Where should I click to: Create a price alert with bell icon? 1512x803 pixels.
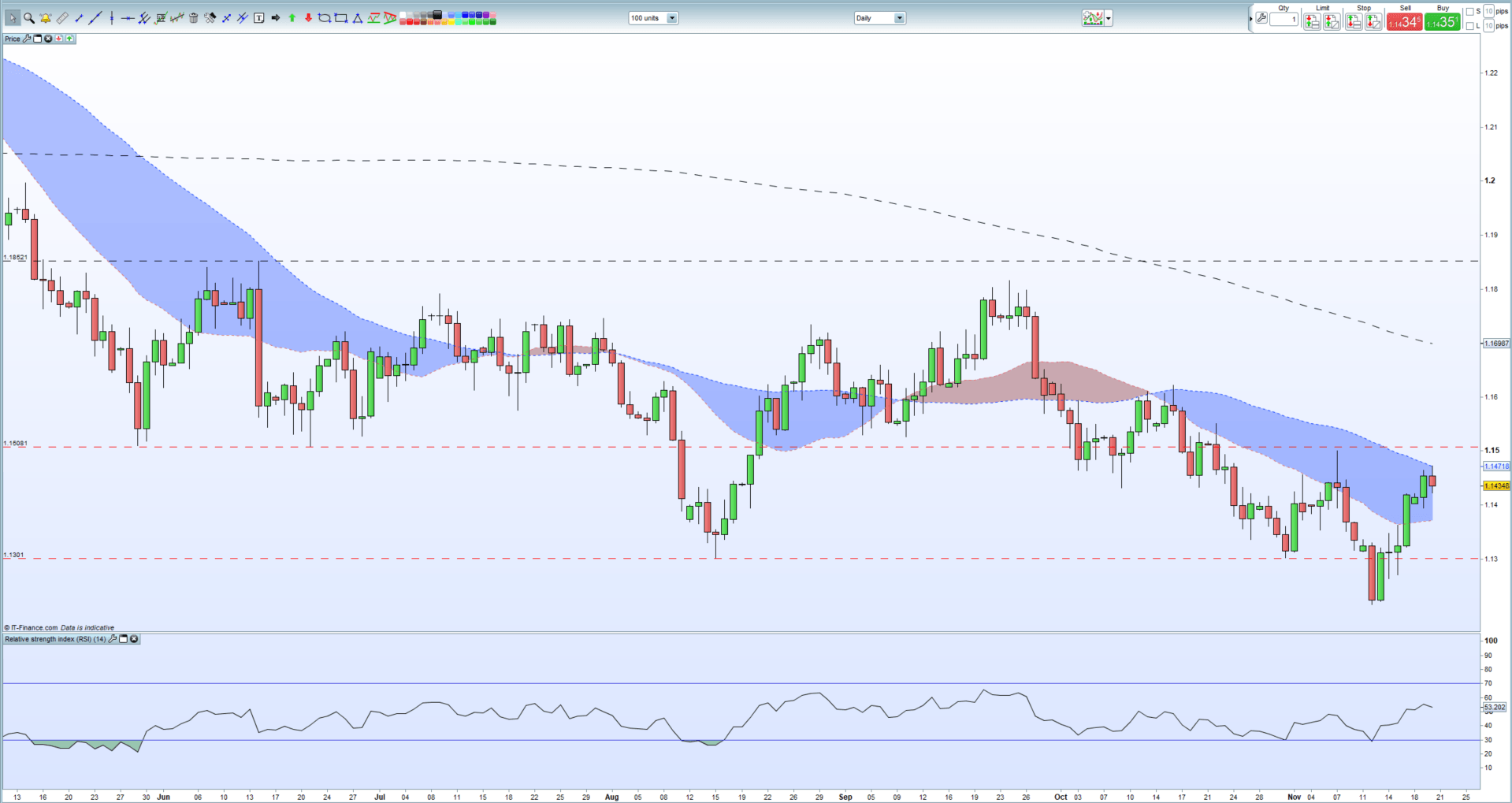pyautogui.click(x=46, y=18)
